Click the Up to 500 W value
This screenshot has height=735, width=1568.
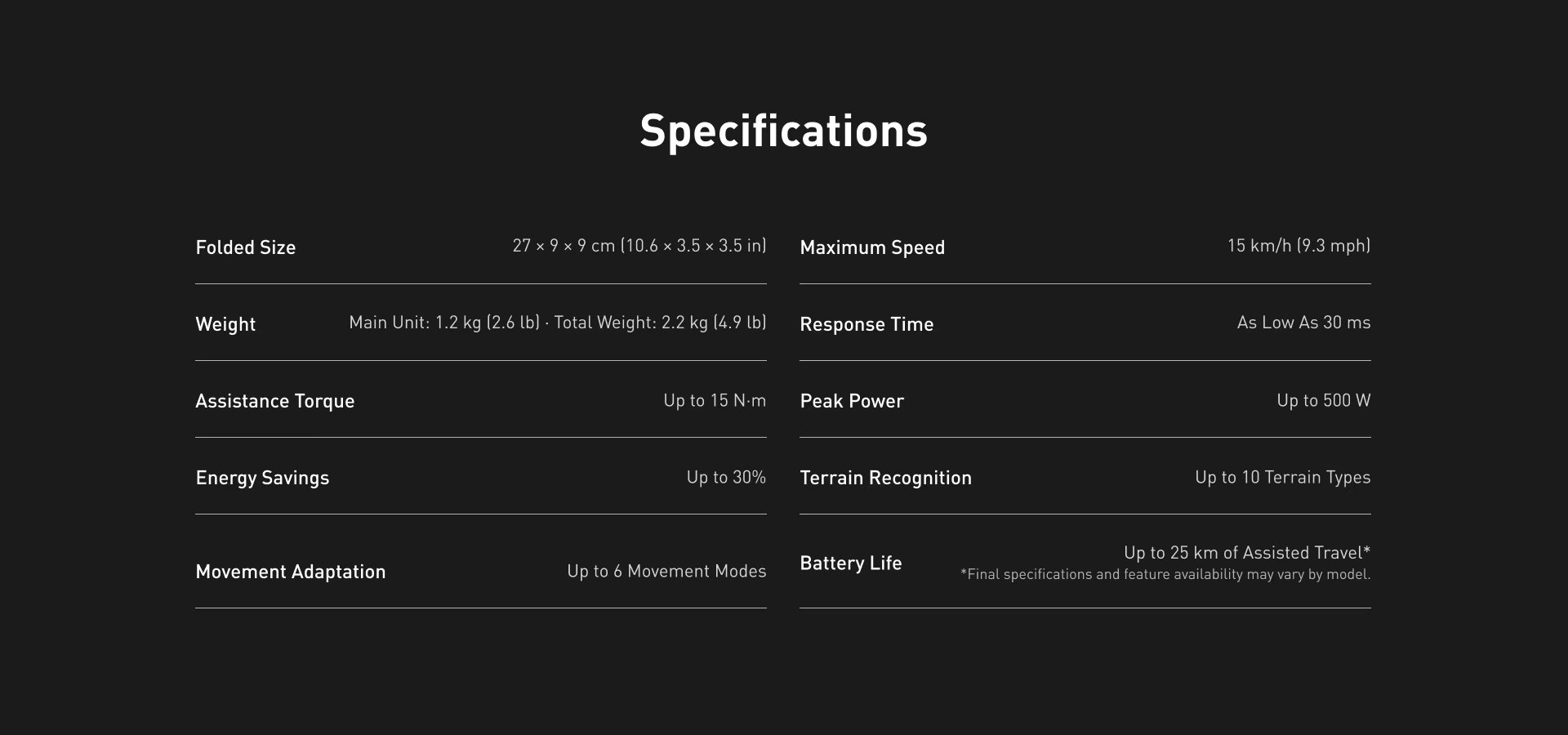click(1324, 400)
